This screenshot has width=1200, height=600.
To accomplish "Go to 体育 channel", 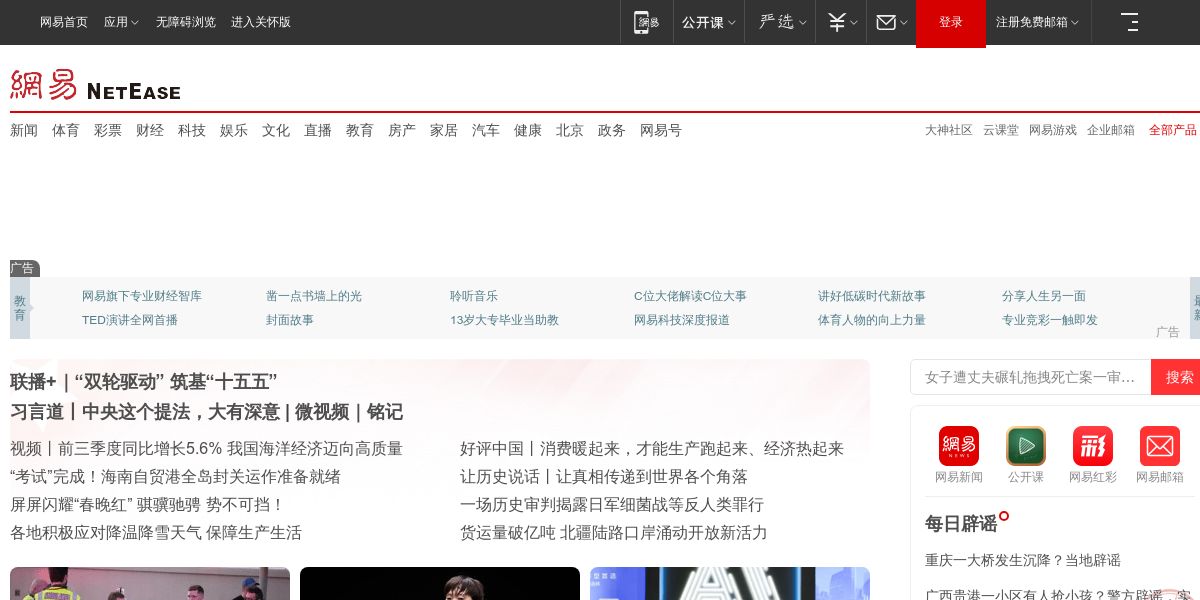I will coord(66,130).
